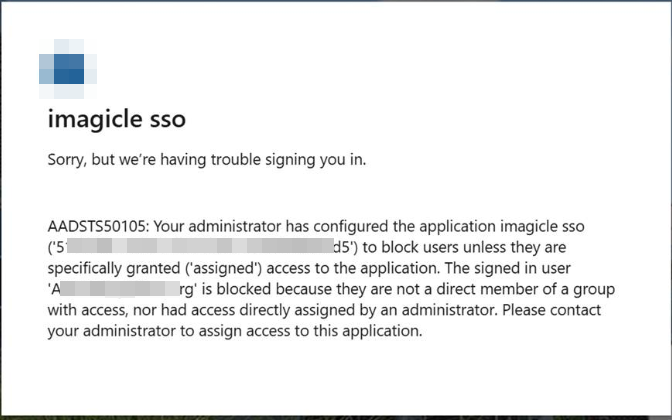Click the blurred signed-in user name
This screenshot has height=420, width=672.
pyautogui.click(x=122, y=289)
